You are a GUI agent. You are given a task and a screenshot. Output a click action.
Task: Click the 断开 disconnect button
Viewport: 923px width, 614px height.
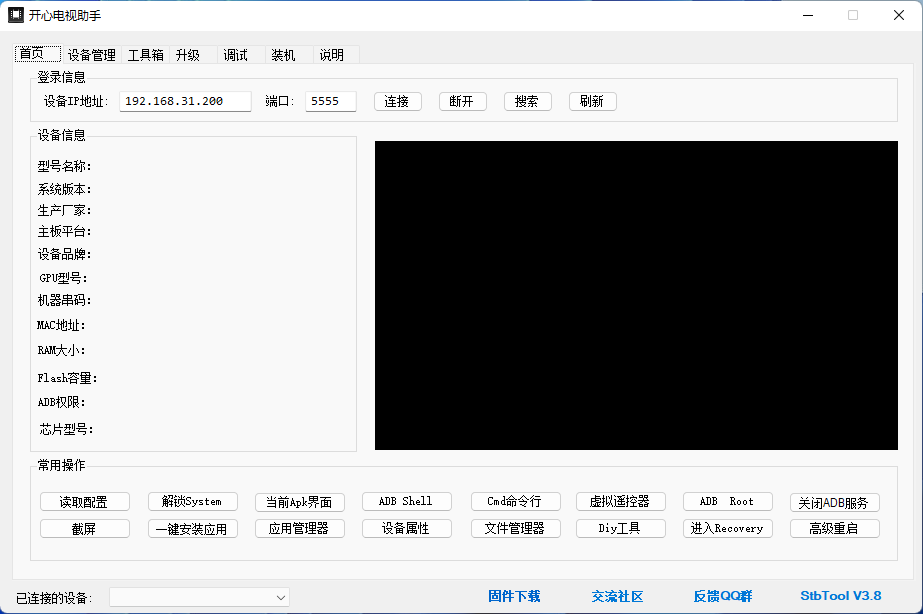(x=462, y=101)
